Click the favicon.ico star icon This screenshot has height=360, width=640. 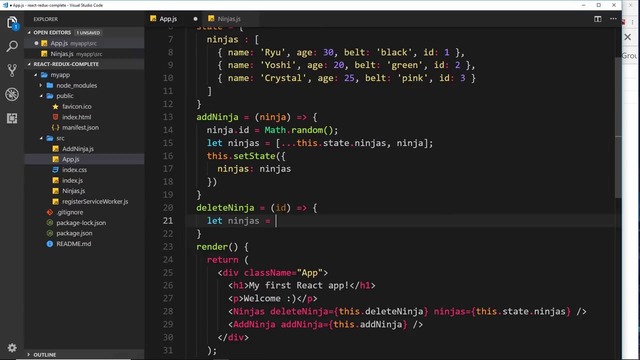56,107
